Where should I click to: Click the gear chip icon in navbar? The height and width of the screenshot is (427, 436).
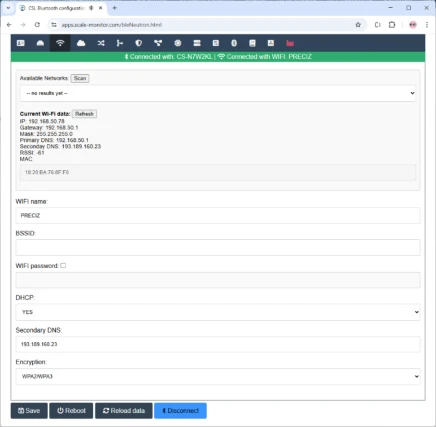point(178,43)
